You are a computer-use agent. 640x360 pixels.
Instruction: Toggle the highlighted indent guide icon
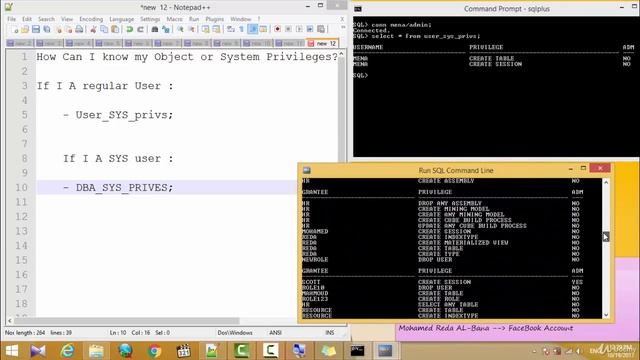pos(252,29)
